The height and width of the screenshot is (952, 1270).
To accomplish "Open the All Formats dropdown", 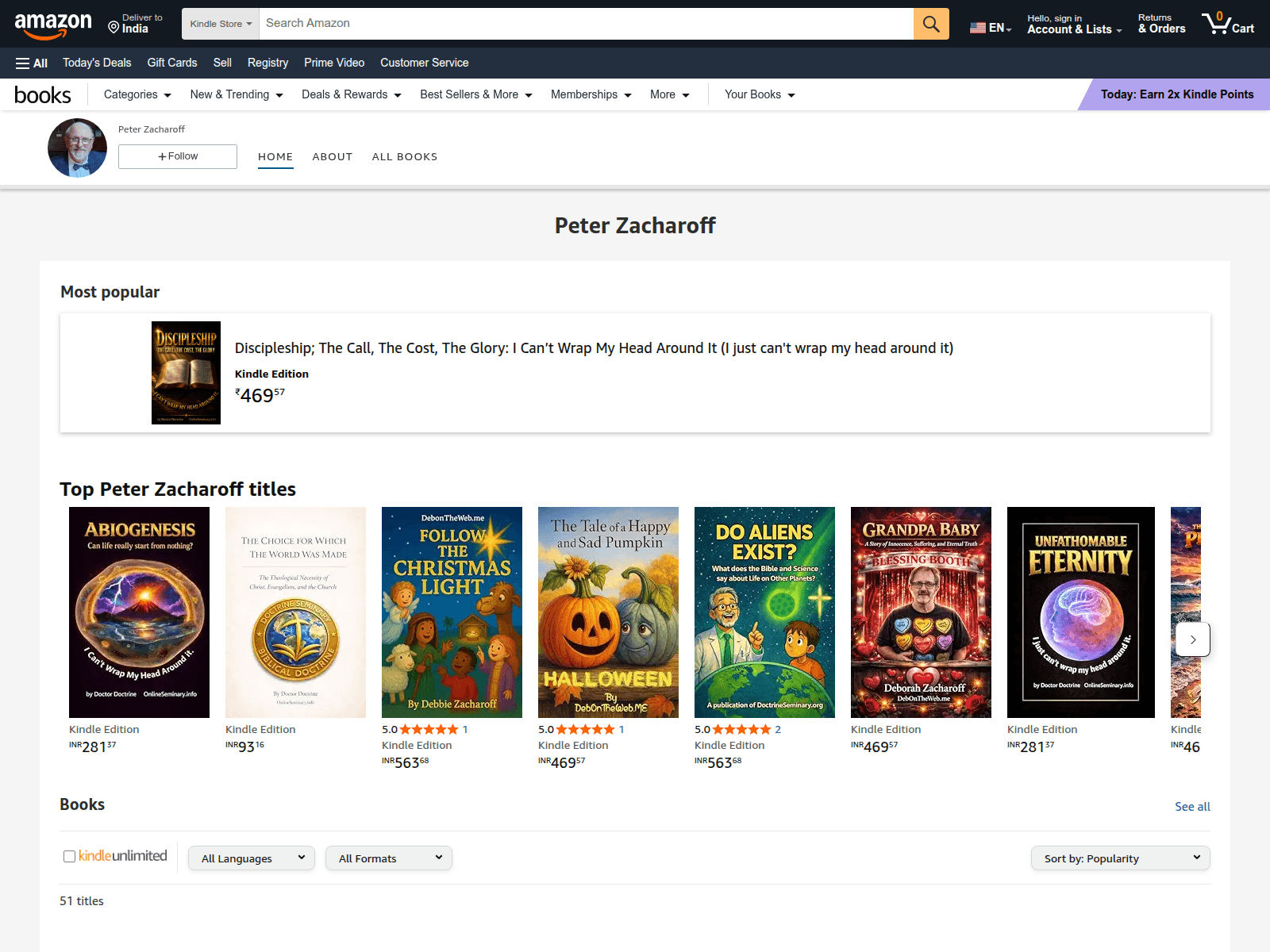I will click(389, 858).
